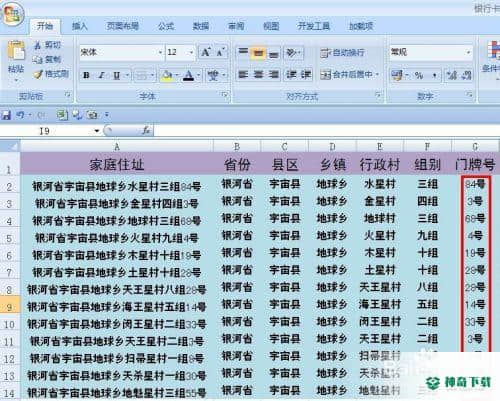Apply percent style with the % icon
The image size is (500, 401).
tap(419, 75)
